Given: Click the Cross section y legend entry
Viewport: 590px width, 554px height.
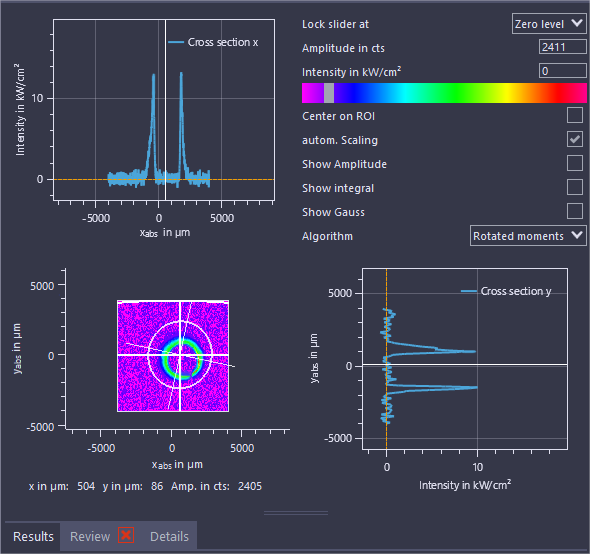Looking at the screenshot, I should (506, 291).
